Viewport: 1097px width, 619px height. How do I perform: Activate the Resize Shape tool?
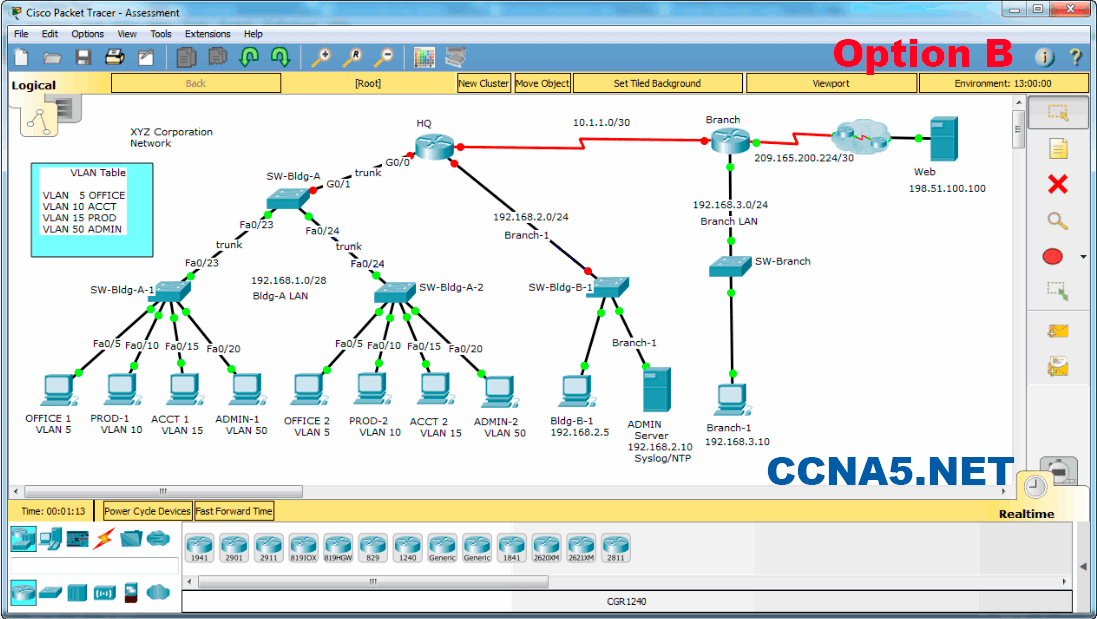pyautogui.click(x=1055, y=290)
